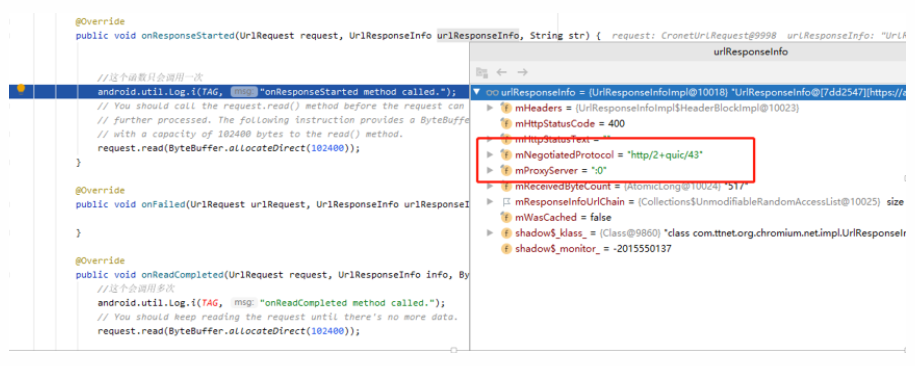Collapse the urlResponseInfo root node
915x366 pixels.
(x=477, y=92)
